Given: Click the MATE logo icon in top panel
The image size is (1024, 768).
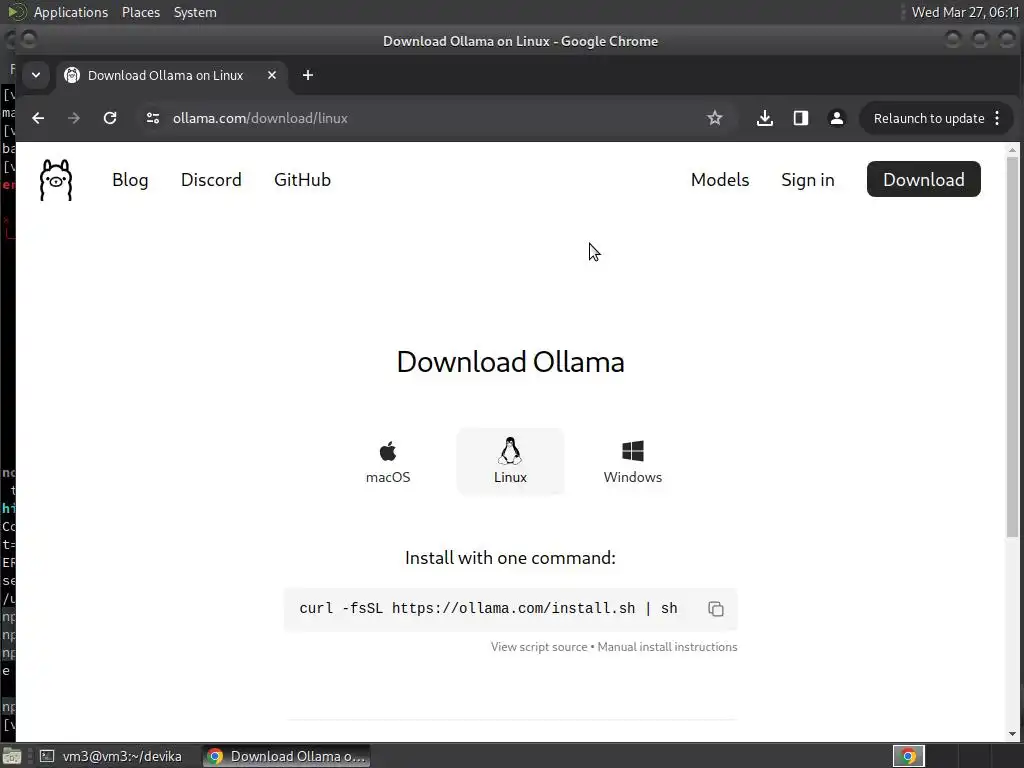Looking at the screenshot, I should click(17, 12).
